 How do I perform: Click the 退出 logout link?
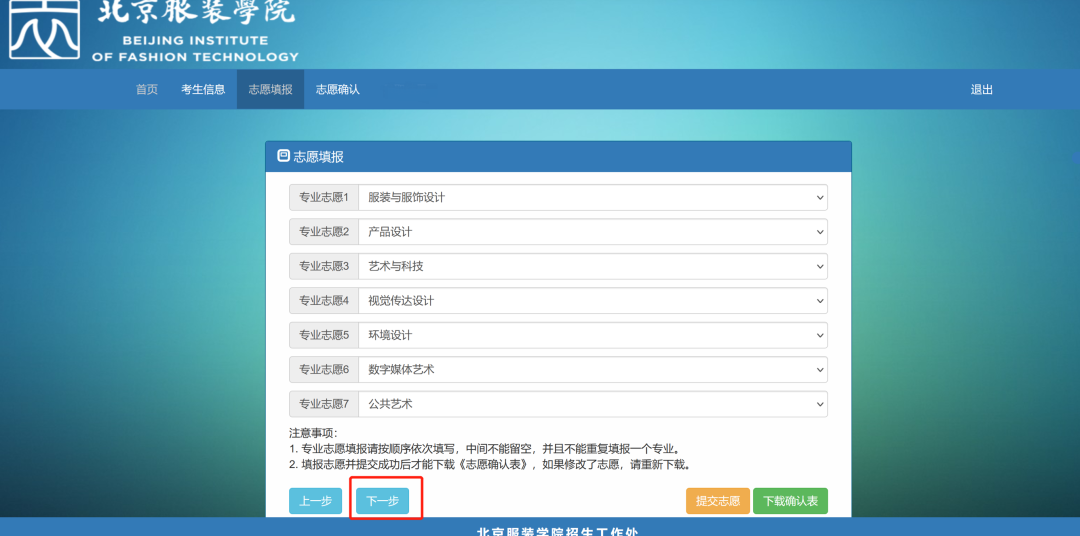coord(982,90)
